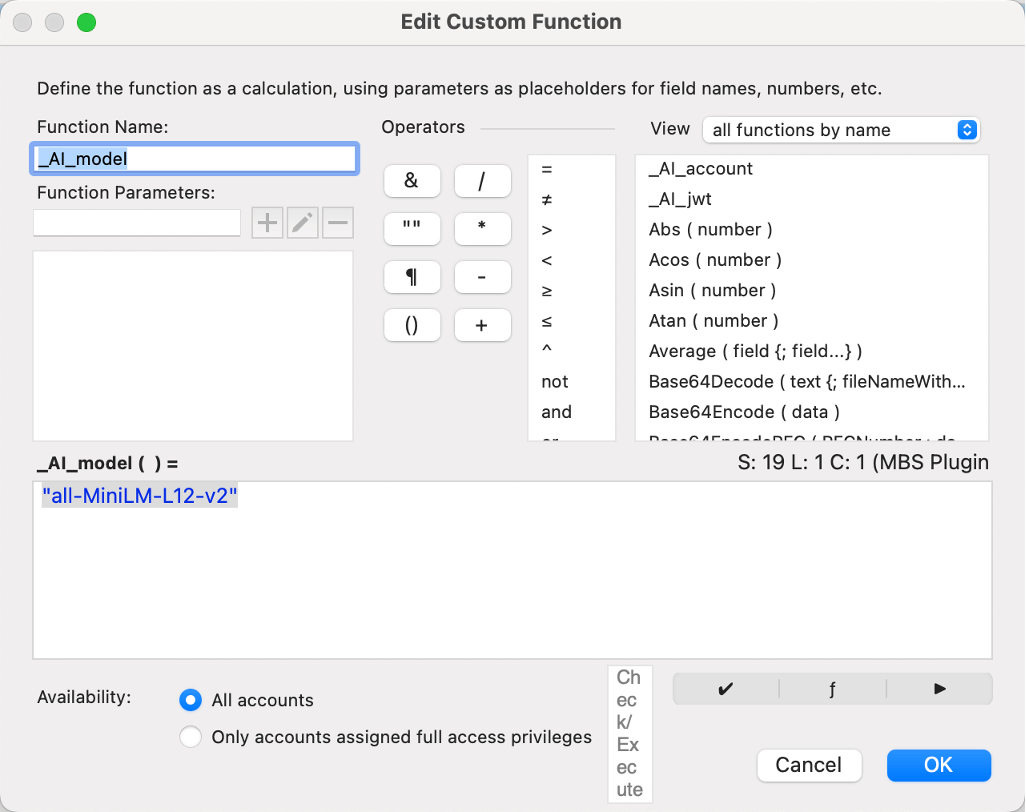1026x812 pixels.
Task: Choose _AI_jwt in the functions list
Action: tap(811, 199)
